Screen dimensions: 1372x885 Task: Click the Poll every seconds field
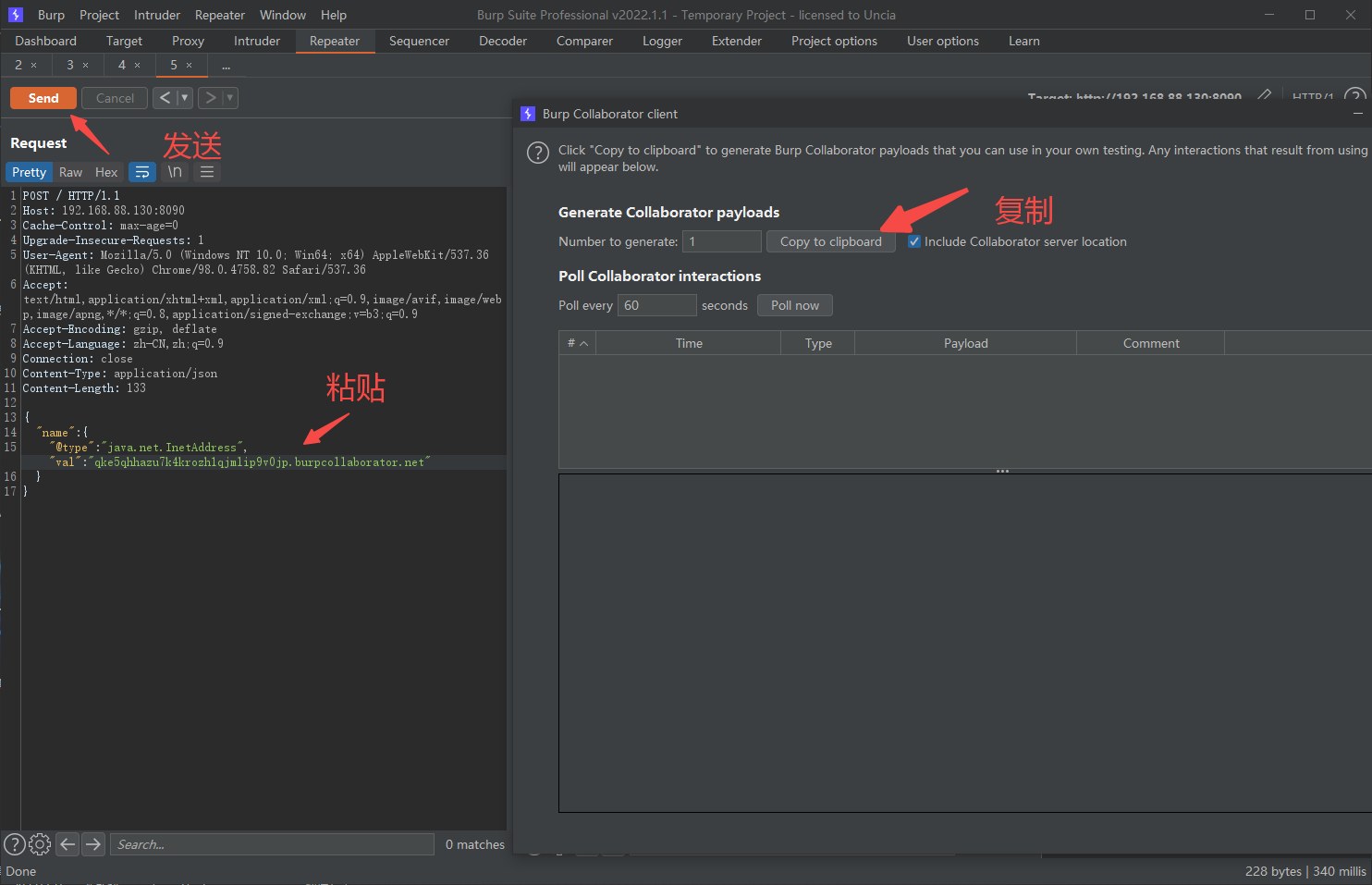657,305
